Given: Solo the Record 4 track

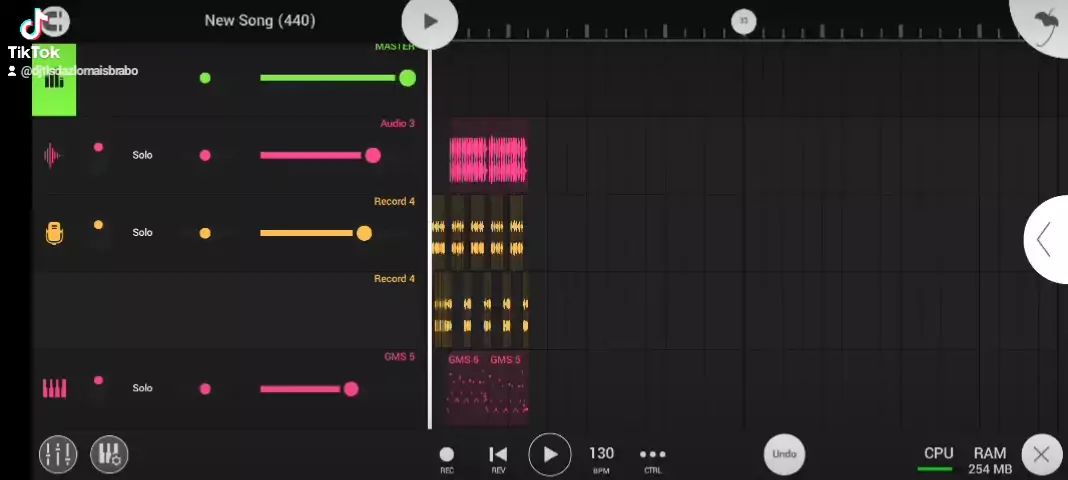Looking at the screenshot, I should 142,233.
